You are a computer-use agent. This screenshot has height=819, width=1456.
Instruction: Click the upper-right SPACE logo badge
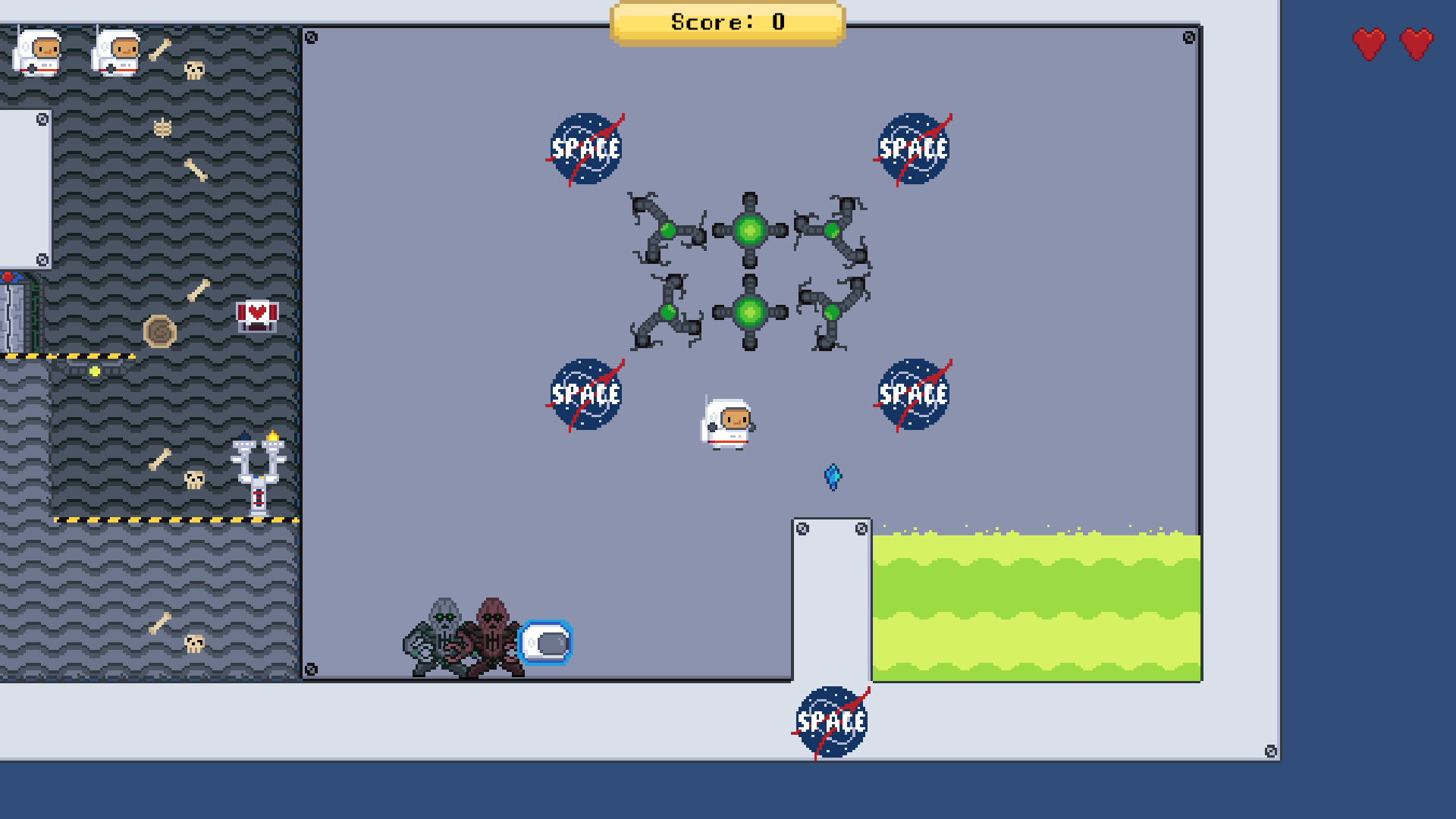pyautogui.click(x=913, y=149)
